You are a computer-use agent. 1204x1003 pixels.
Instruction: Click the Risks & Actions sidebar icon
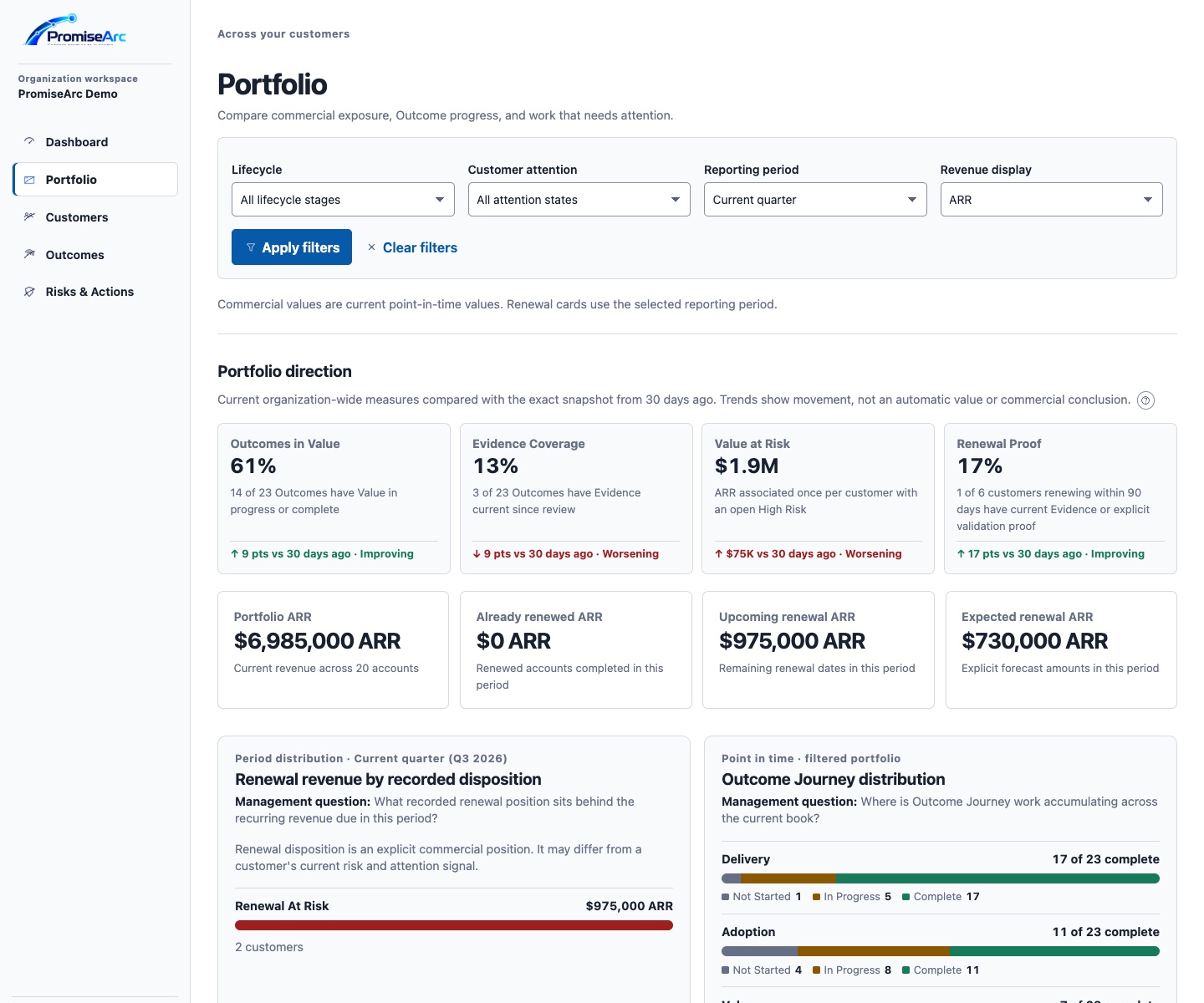click(29, 292)
